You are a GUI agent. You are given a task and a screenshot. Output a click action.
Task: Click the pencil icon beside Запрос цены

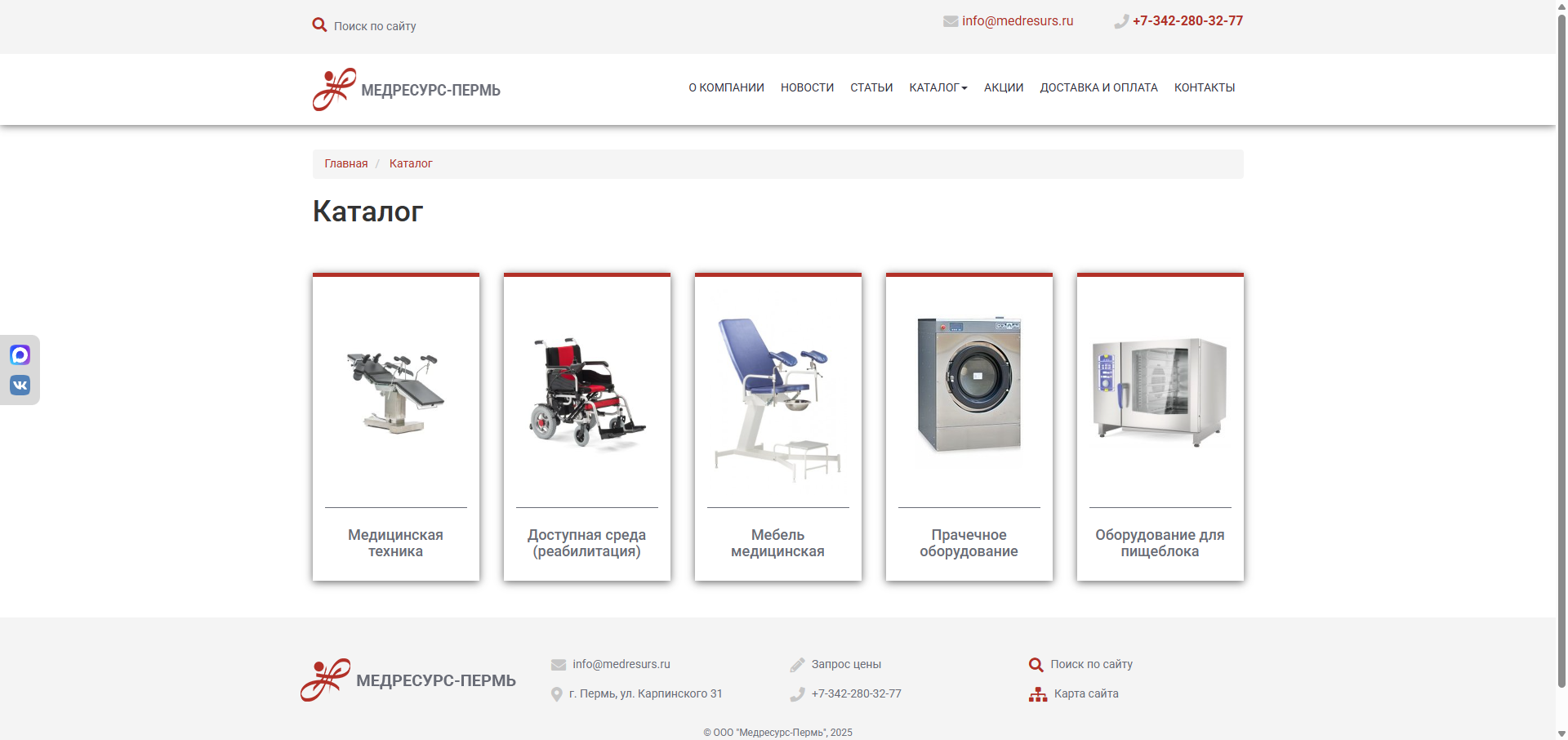click(798, 665)
